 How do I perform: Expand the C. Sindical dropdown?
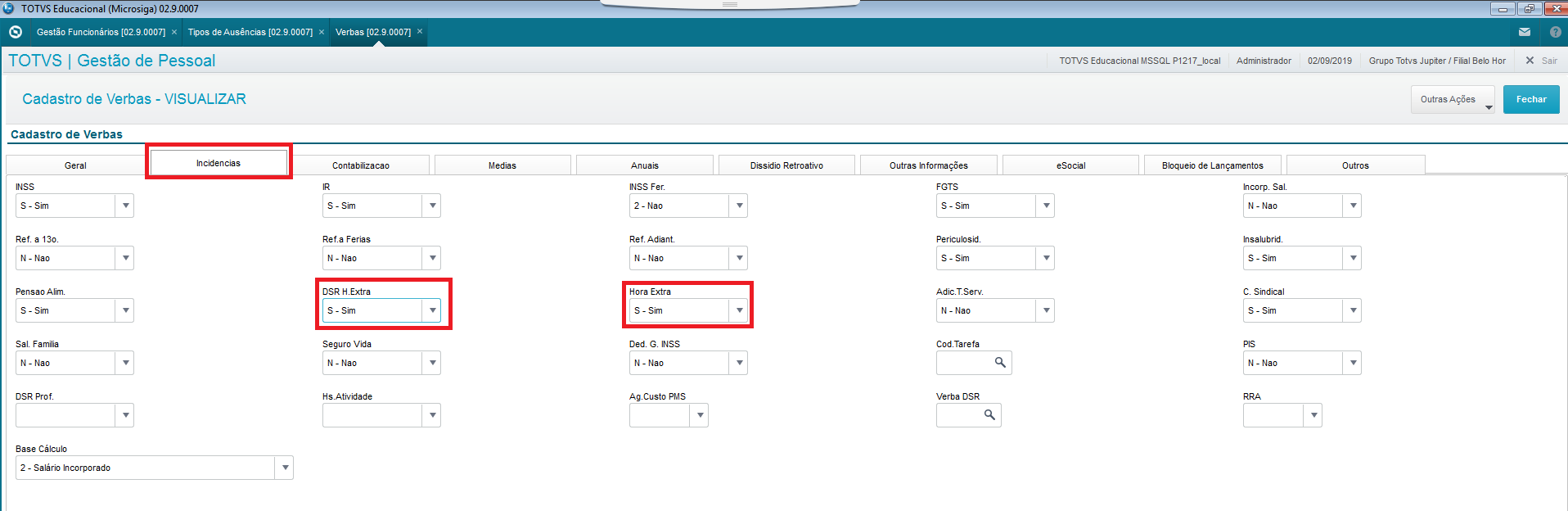point(1353,310)
